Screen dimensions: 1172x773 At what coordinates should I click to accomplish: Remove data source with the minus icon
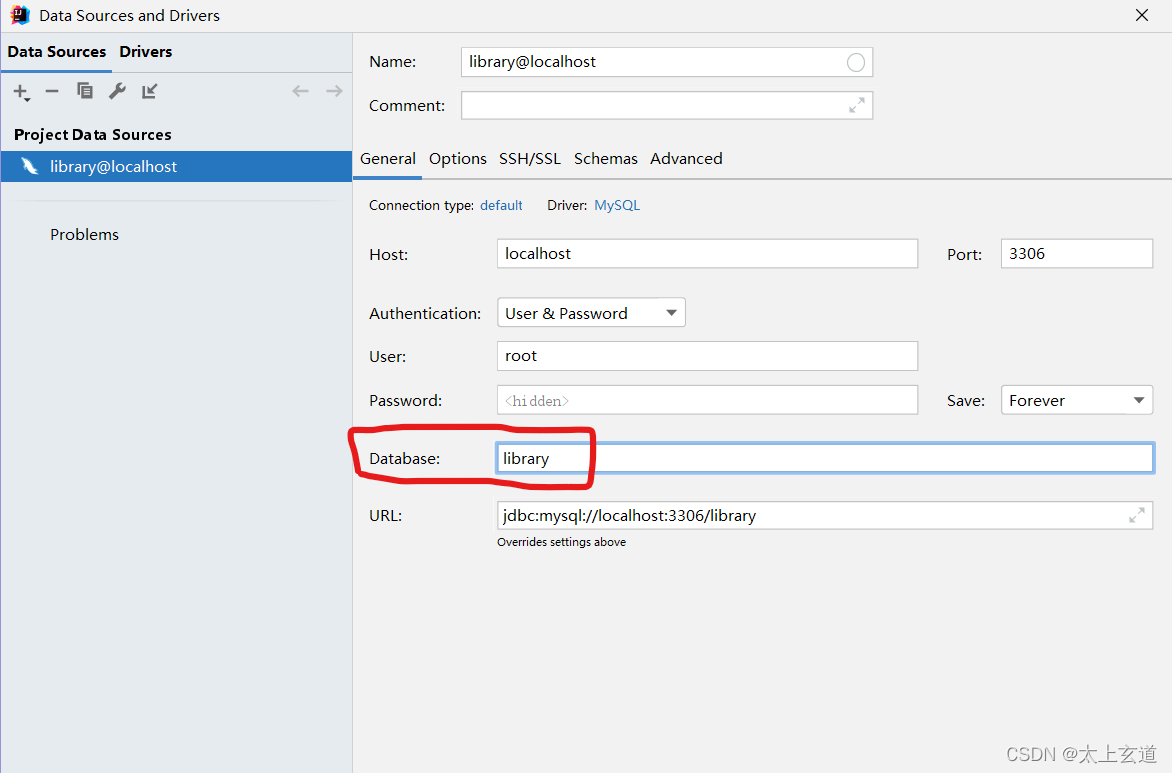pyautogui.click(x=52, y=91)
